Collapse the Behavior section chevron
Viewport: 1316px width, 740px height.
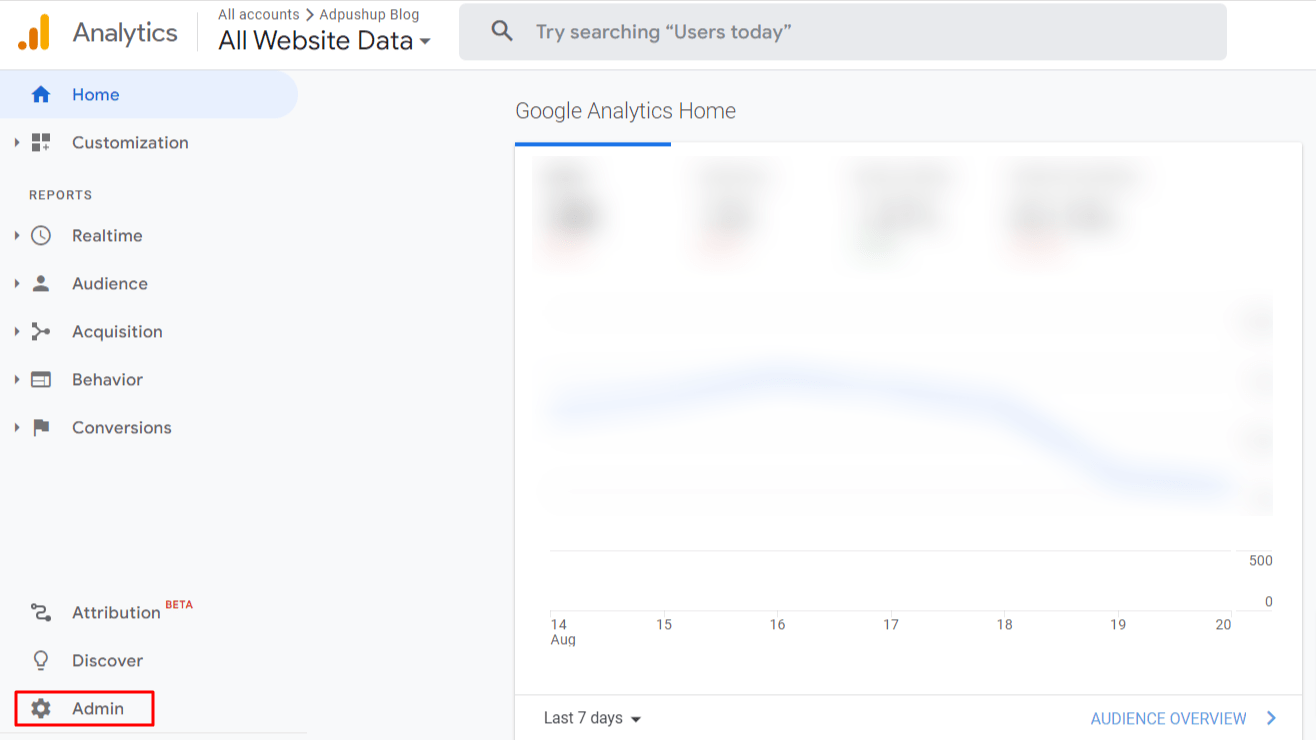click(x=16, y=379)
